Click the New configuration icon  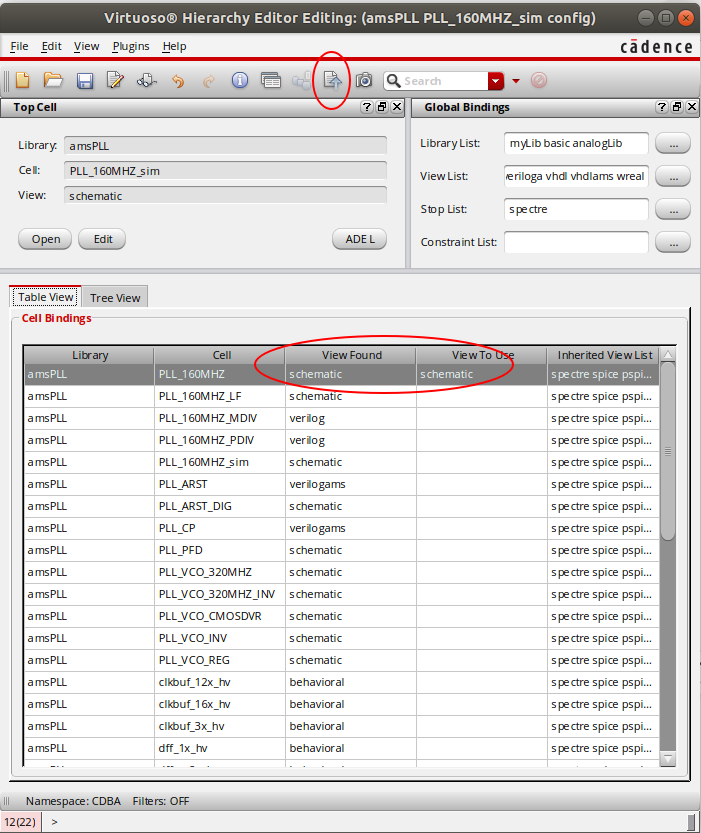click(22, 81)
